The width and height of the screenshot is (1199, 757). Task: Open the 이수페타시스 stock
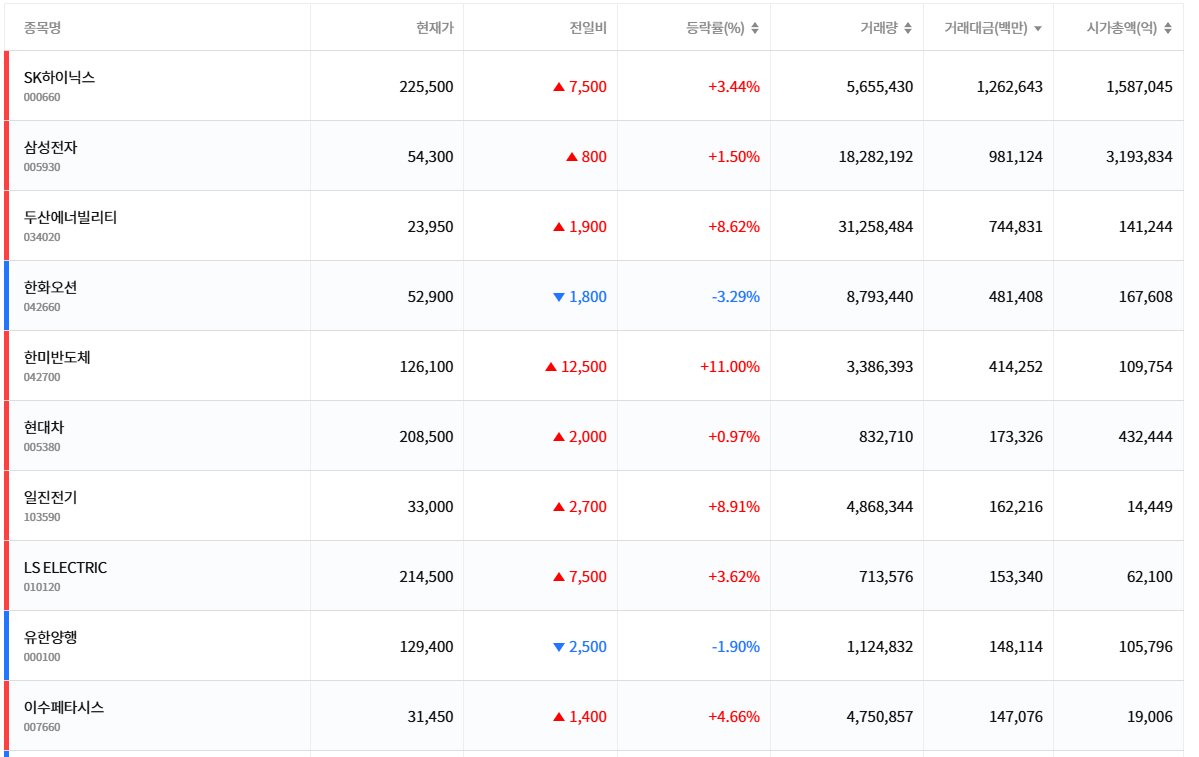[63, 707]
